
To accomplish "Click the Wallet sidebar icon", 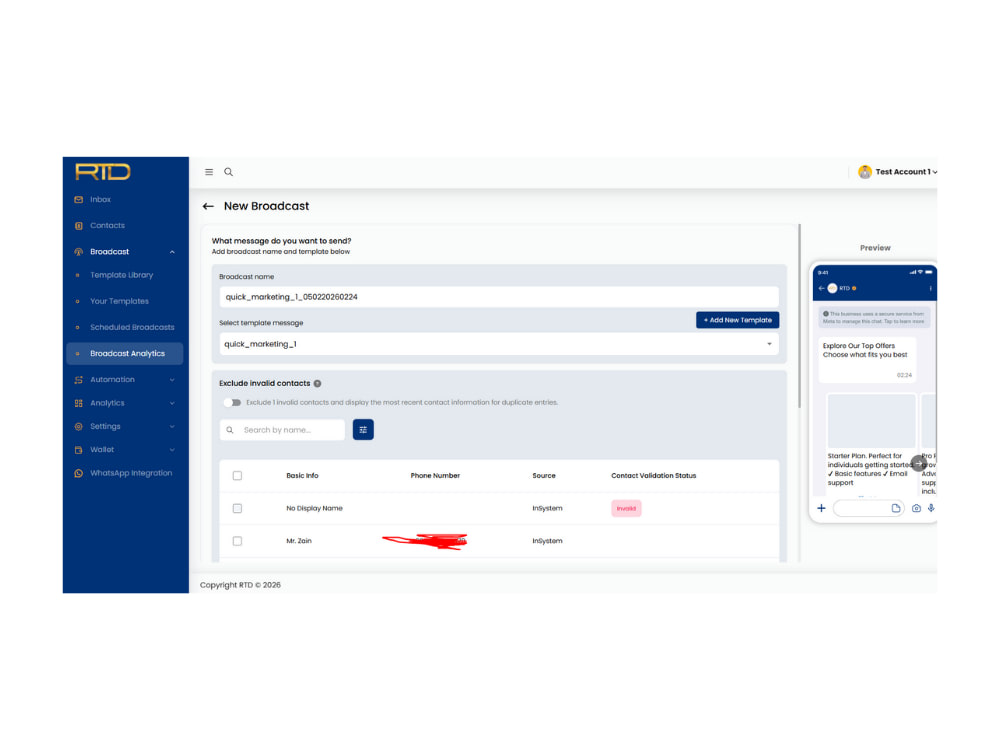I will [x=78, y=450].
